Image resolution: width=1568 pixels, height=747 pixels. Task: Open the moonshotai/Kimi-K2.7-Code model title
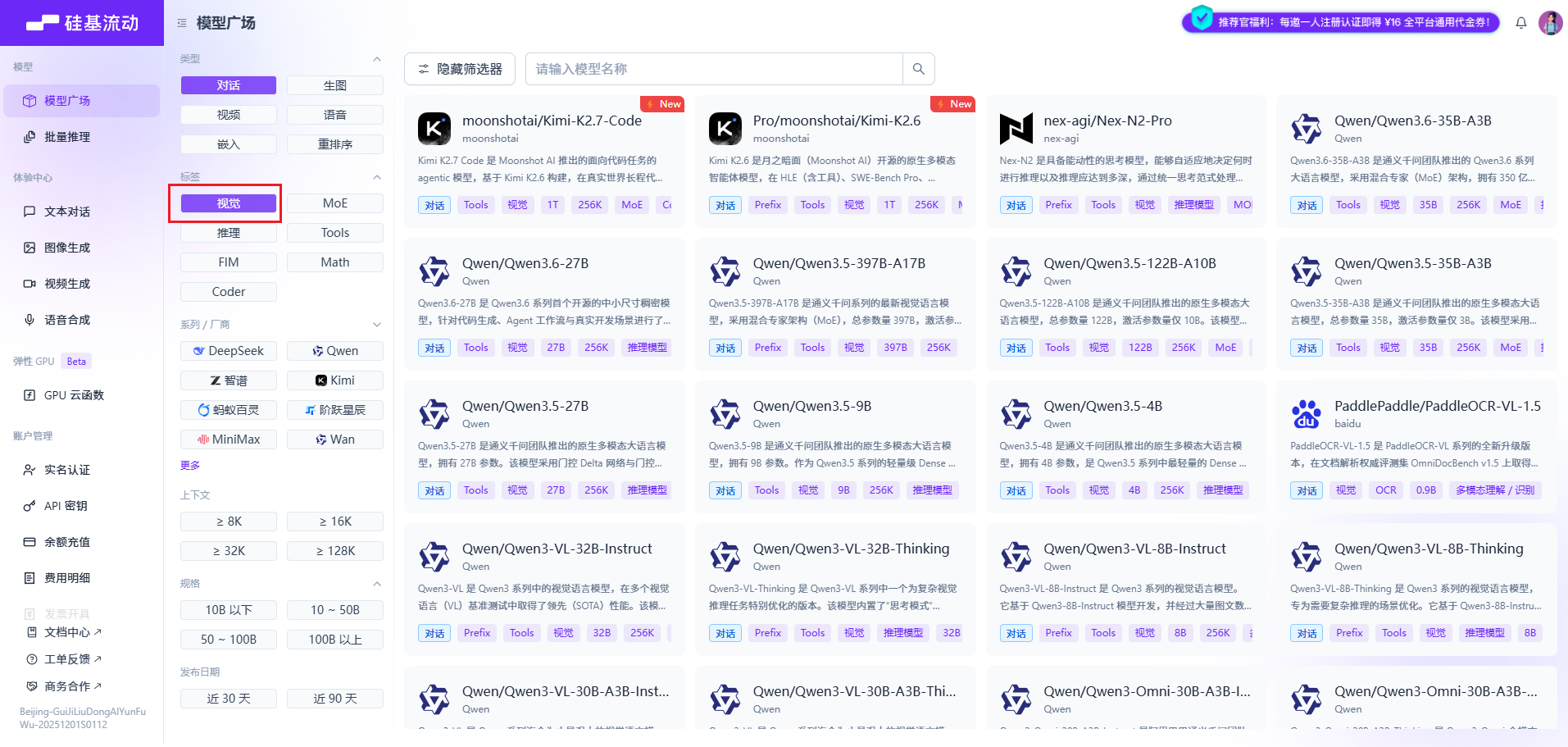[x=552, y=121]
